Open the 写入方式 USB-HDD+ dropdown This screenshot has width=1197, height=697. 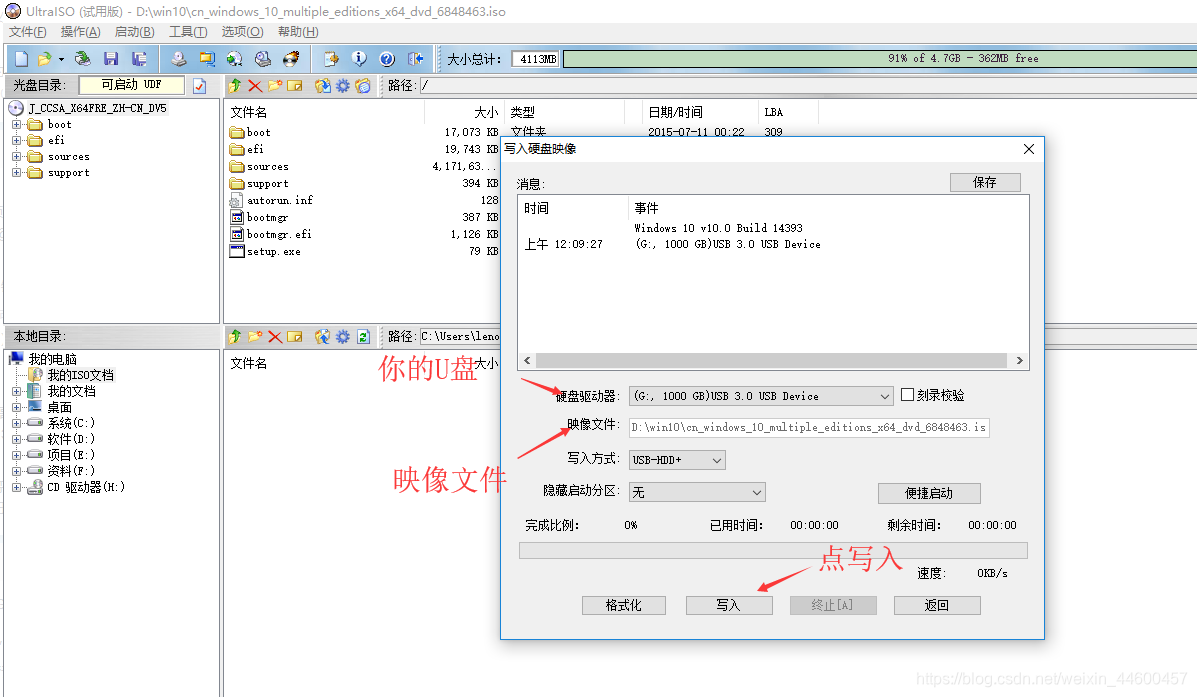tap(677, 460)
